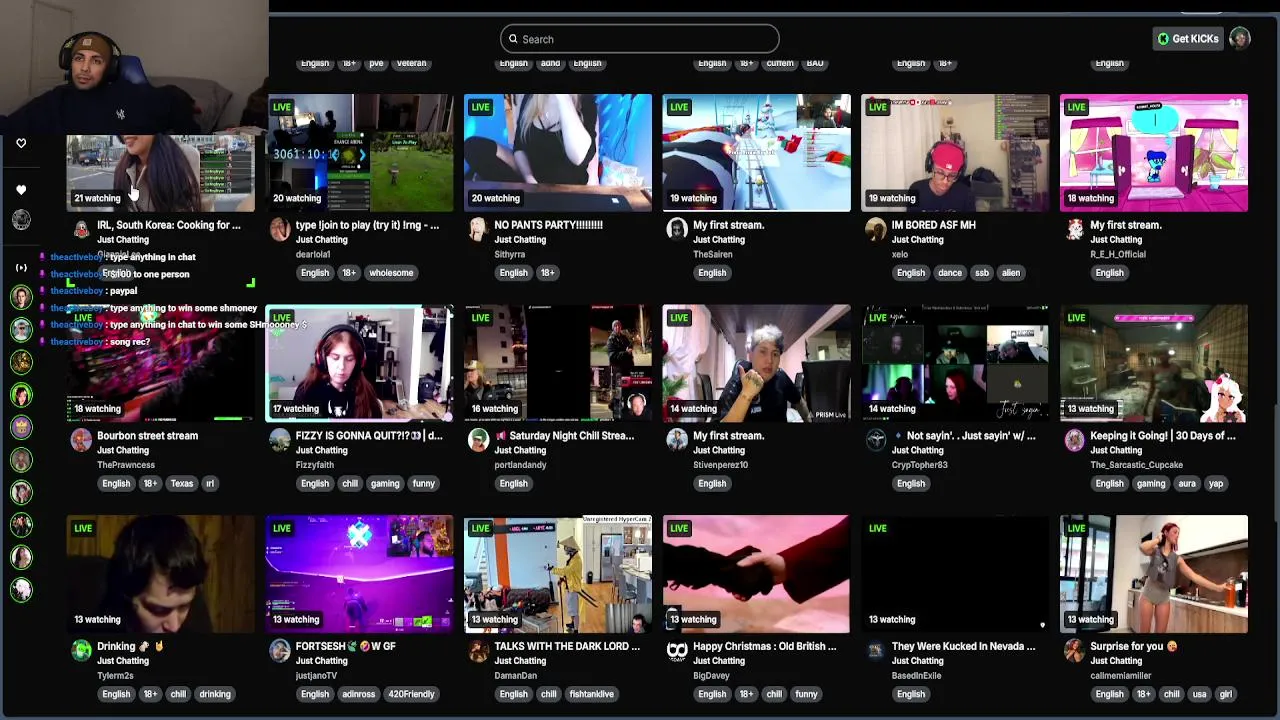Image resolution: width=1280 pixels, height=720 pixels.
Task: Click the alien tag under xelo
Action: pyautogui.click(x=1011, y=273)
